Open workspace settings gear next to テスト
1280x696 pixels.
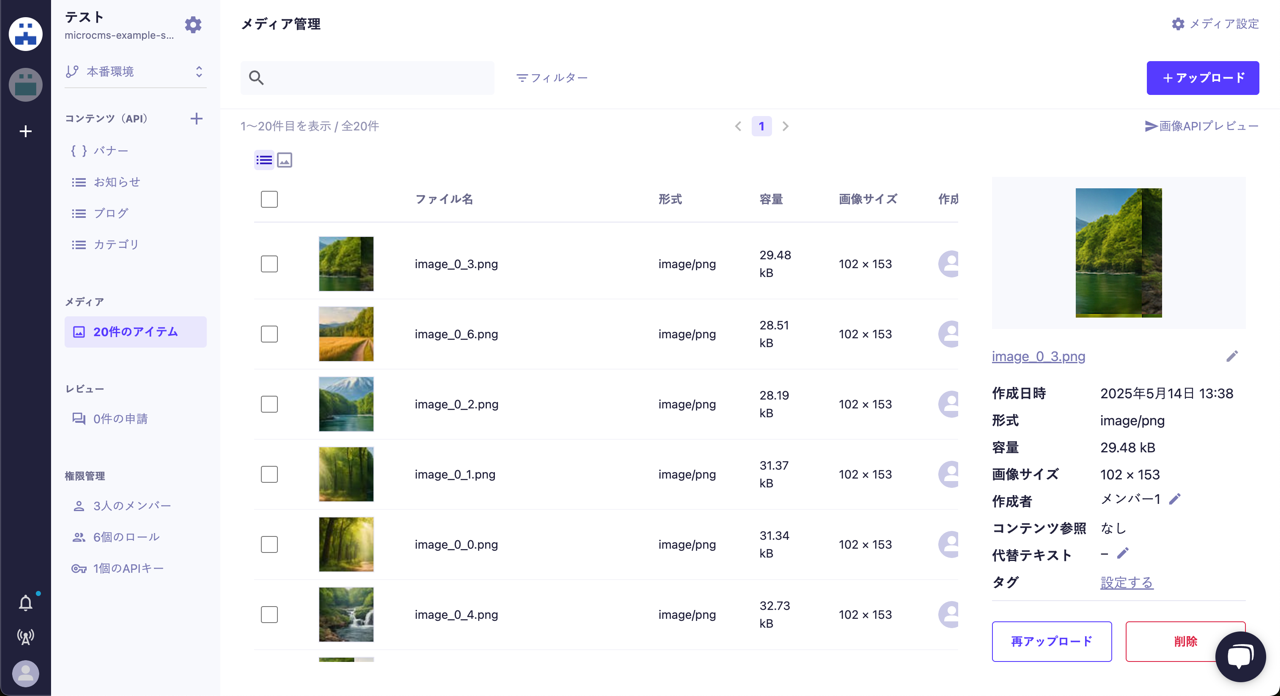pyautogui.click(x=193, y=25)
